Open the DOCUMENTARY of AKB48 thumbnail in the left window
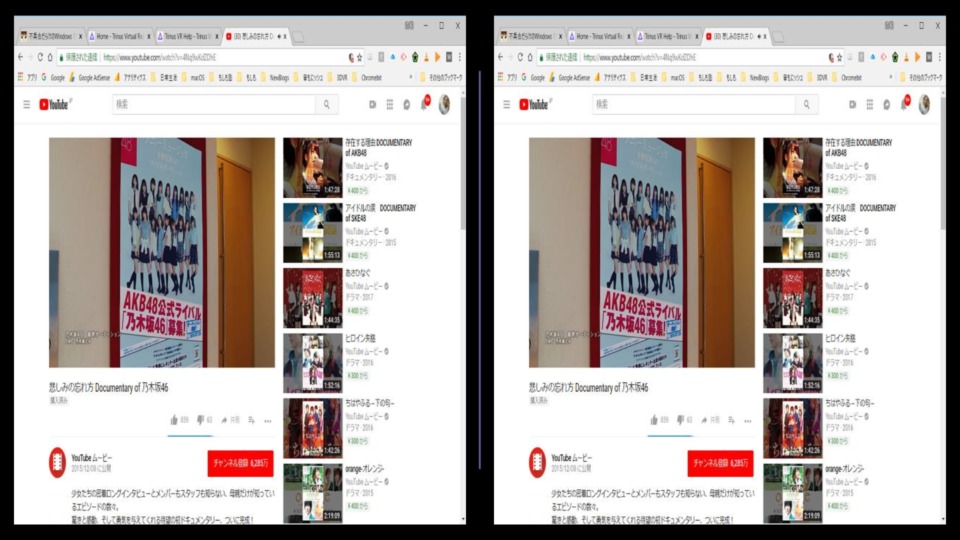960x540 pixels. pos(312,167)
